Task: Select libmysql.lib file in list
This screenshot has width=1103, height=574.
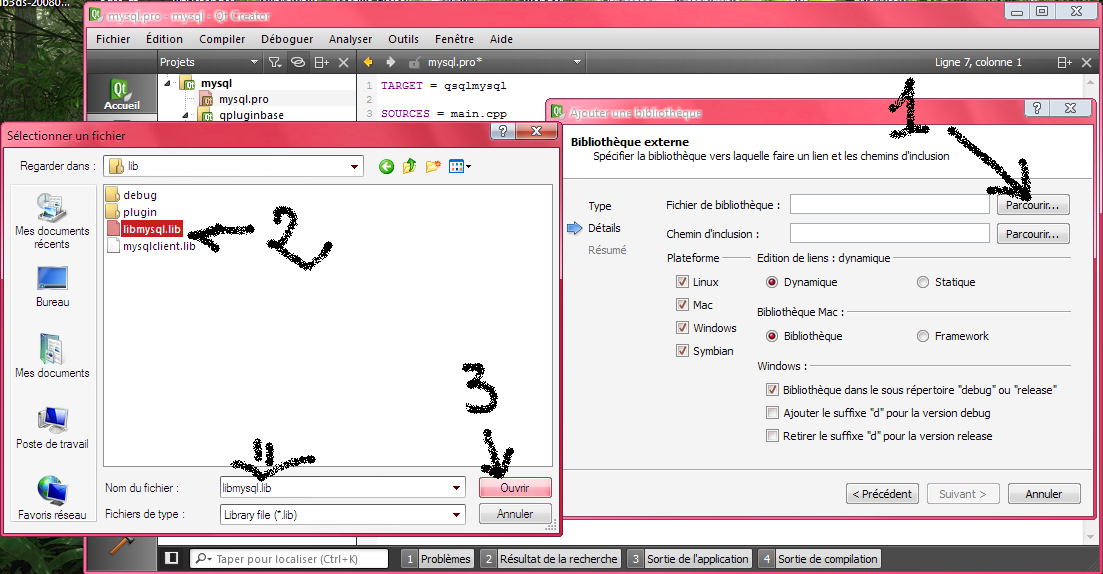Action: point(145,229)
